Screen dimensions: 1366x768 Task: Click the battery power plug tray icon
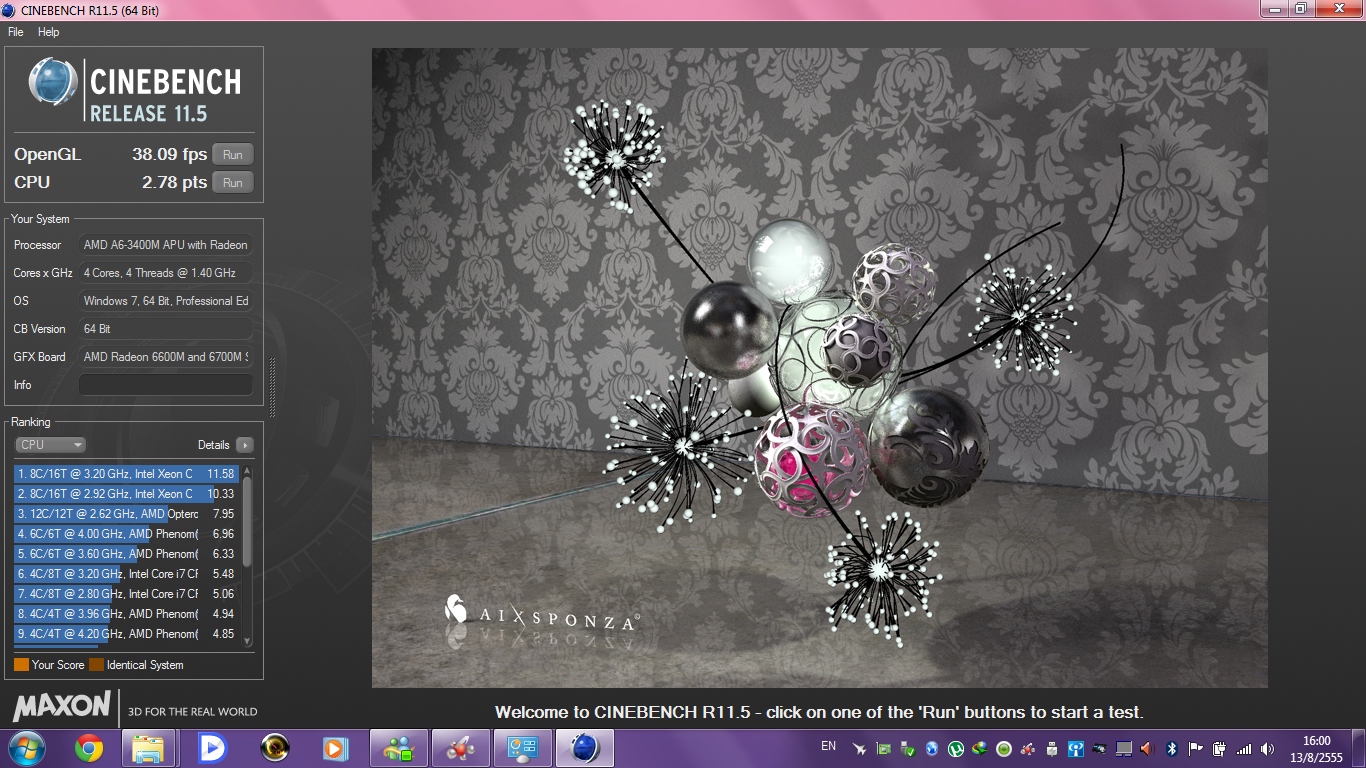(x=1220, y=748)
